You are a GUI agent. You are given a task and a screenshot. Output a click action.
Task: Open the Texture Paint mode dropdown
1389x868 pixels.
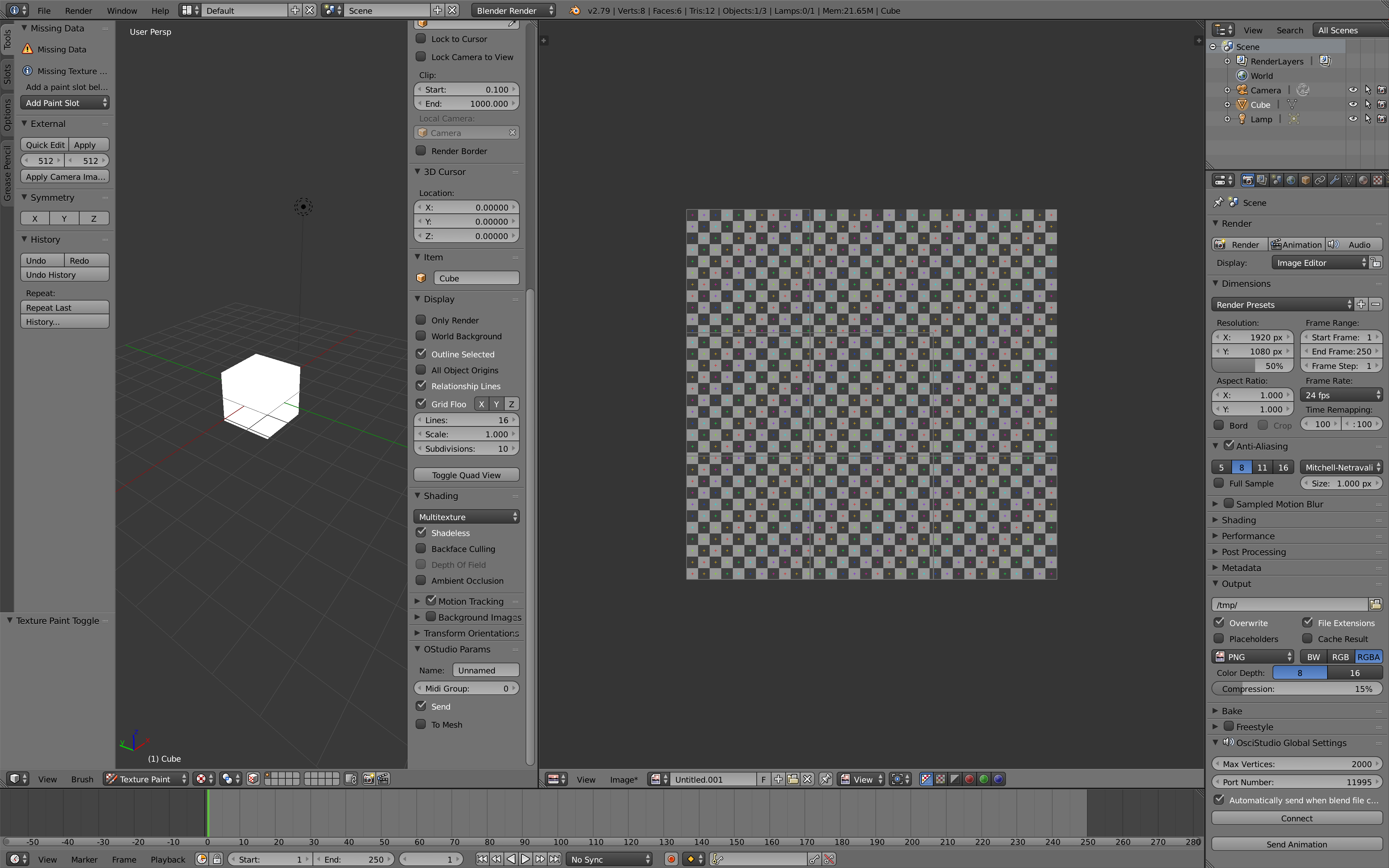coord(146,779)
